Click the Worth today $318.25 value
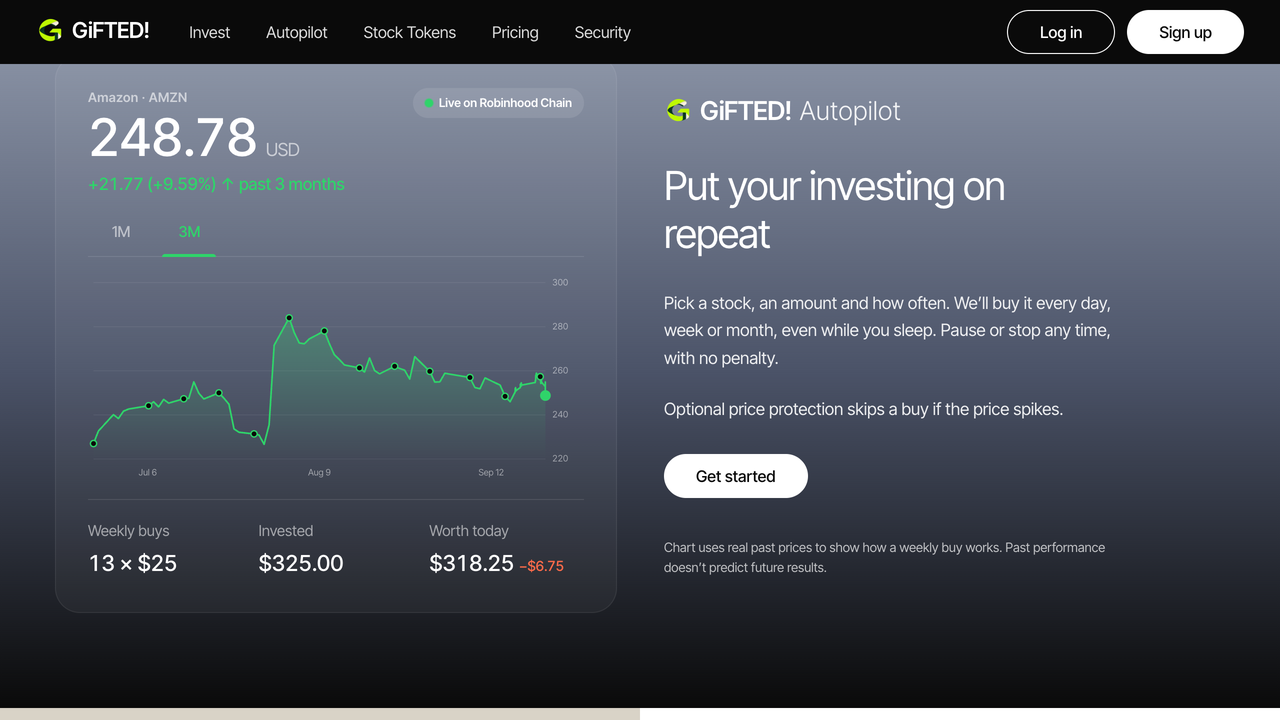 [471, 563]
